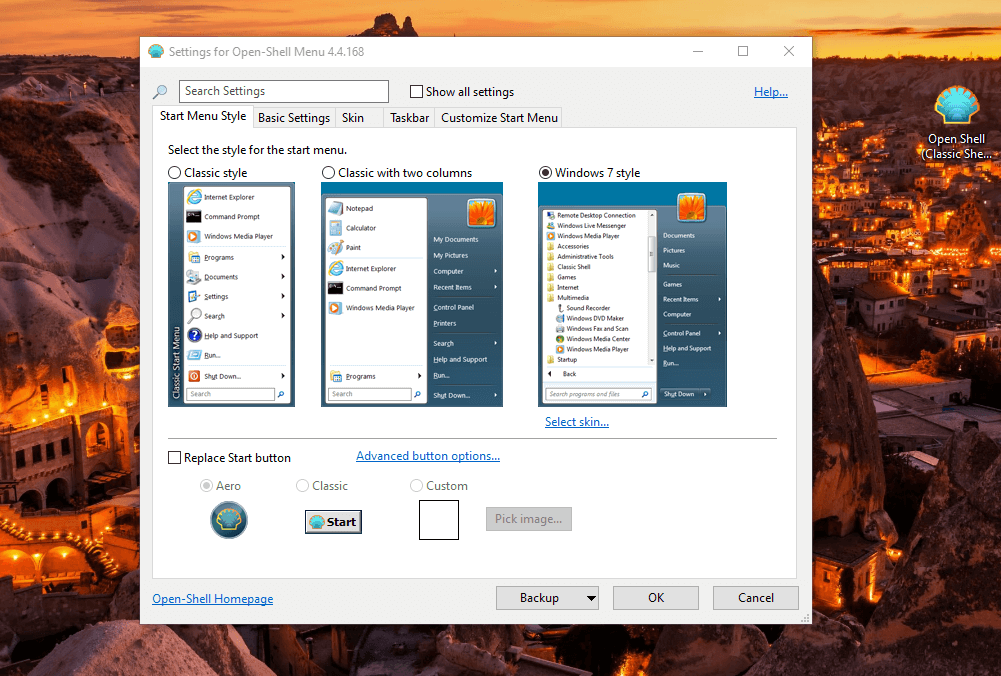Select the Classic style radio button
Screen dimensions: 1001x676
coord(175,173)
